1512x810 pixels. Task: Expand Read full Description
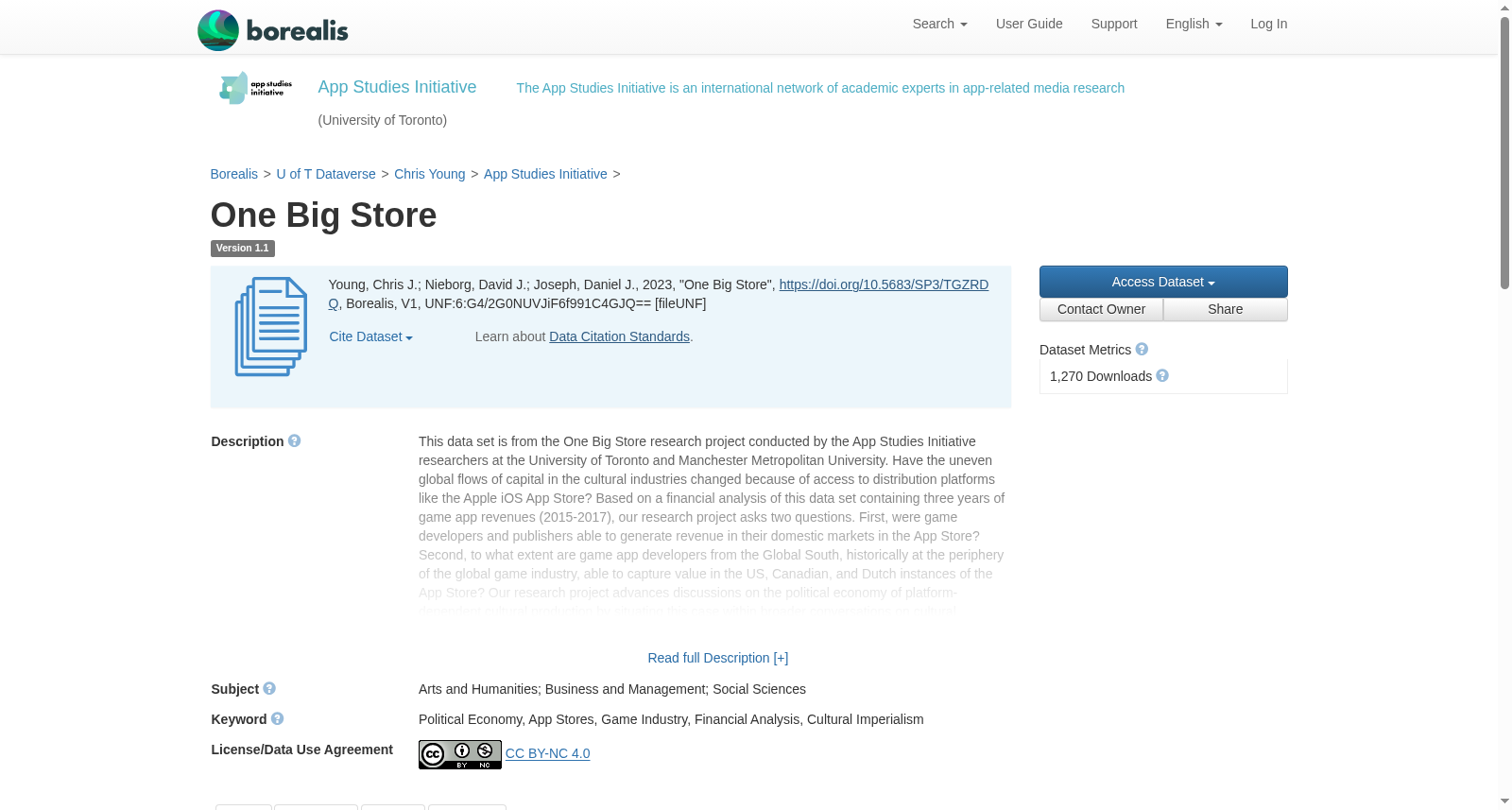(x=717, y=658)
